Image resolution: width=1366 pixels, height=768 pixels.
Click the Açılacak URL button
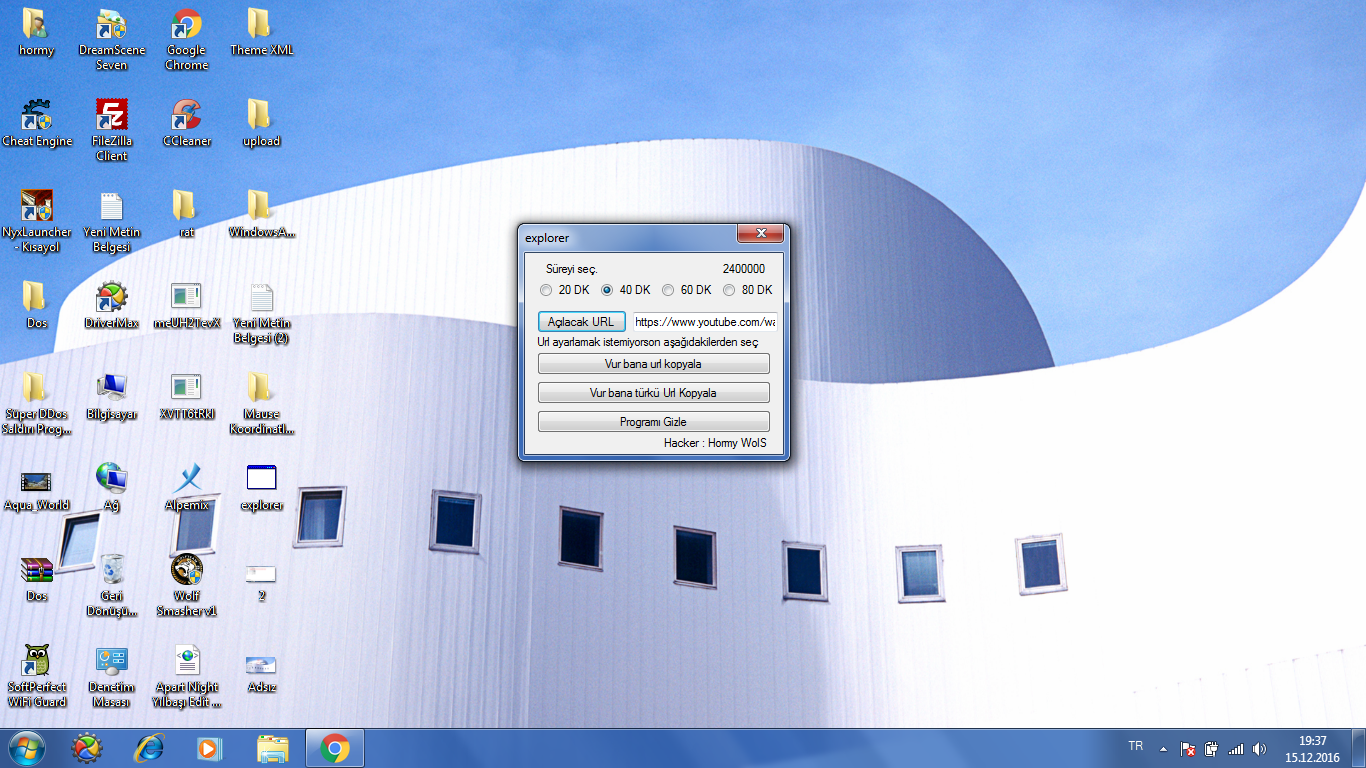coord(582,322)
